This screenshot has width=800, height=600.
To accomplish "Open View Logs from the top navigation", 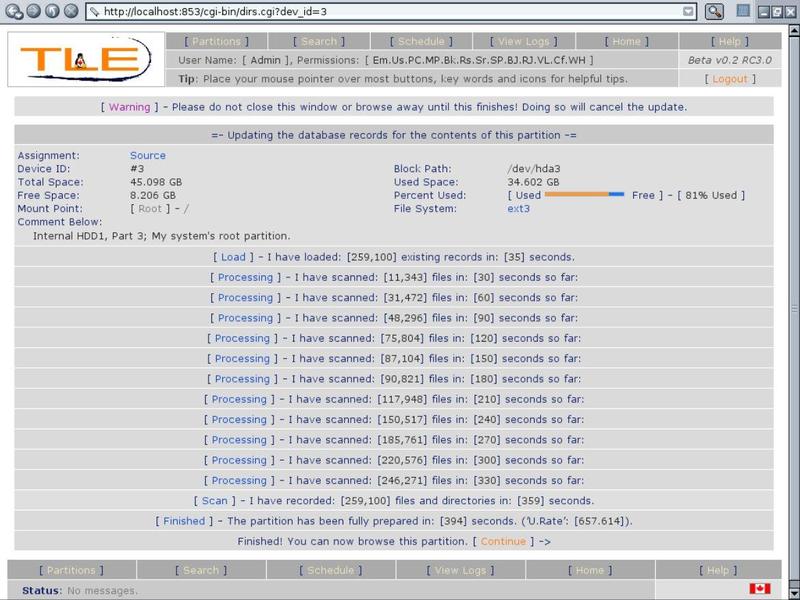I will point(524,42).
